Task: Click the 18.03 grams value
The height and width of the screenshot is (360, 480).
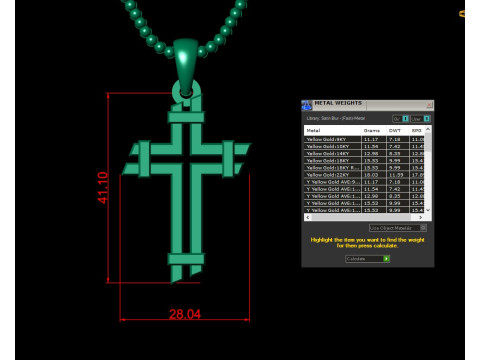Action: [371, 175]
